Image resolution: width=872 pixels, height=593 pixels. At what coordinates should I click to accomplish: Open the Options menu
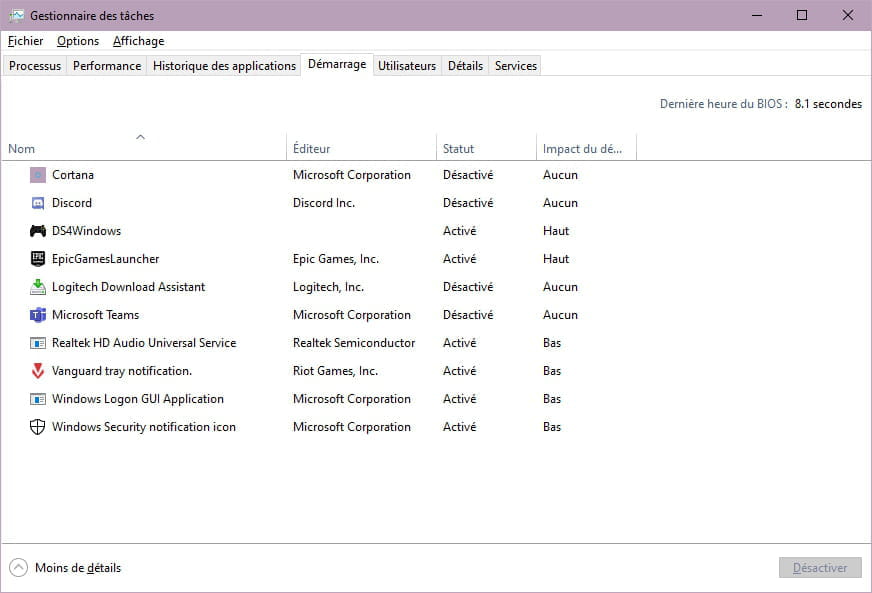pos(78,41)
